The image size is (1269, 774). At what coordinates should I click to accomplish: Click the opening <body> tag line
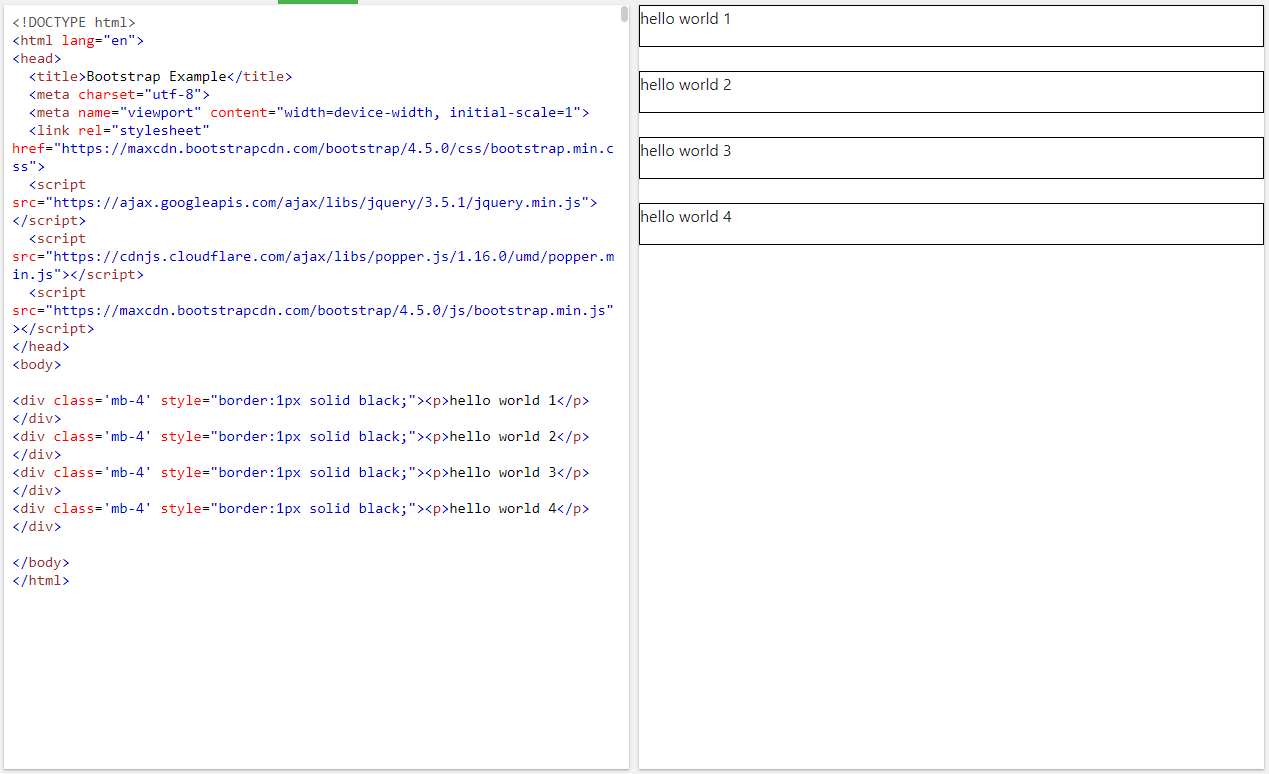coord(37,364)
